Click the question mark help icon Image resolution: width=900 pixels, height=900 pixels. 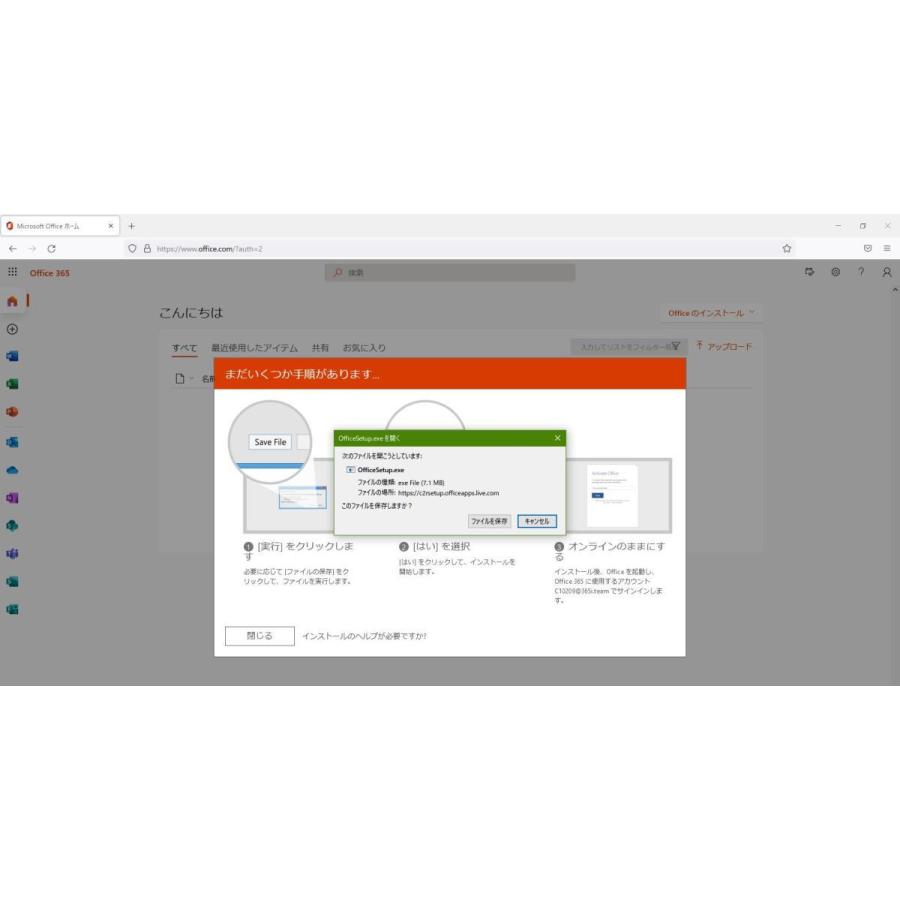coord(861,271)
